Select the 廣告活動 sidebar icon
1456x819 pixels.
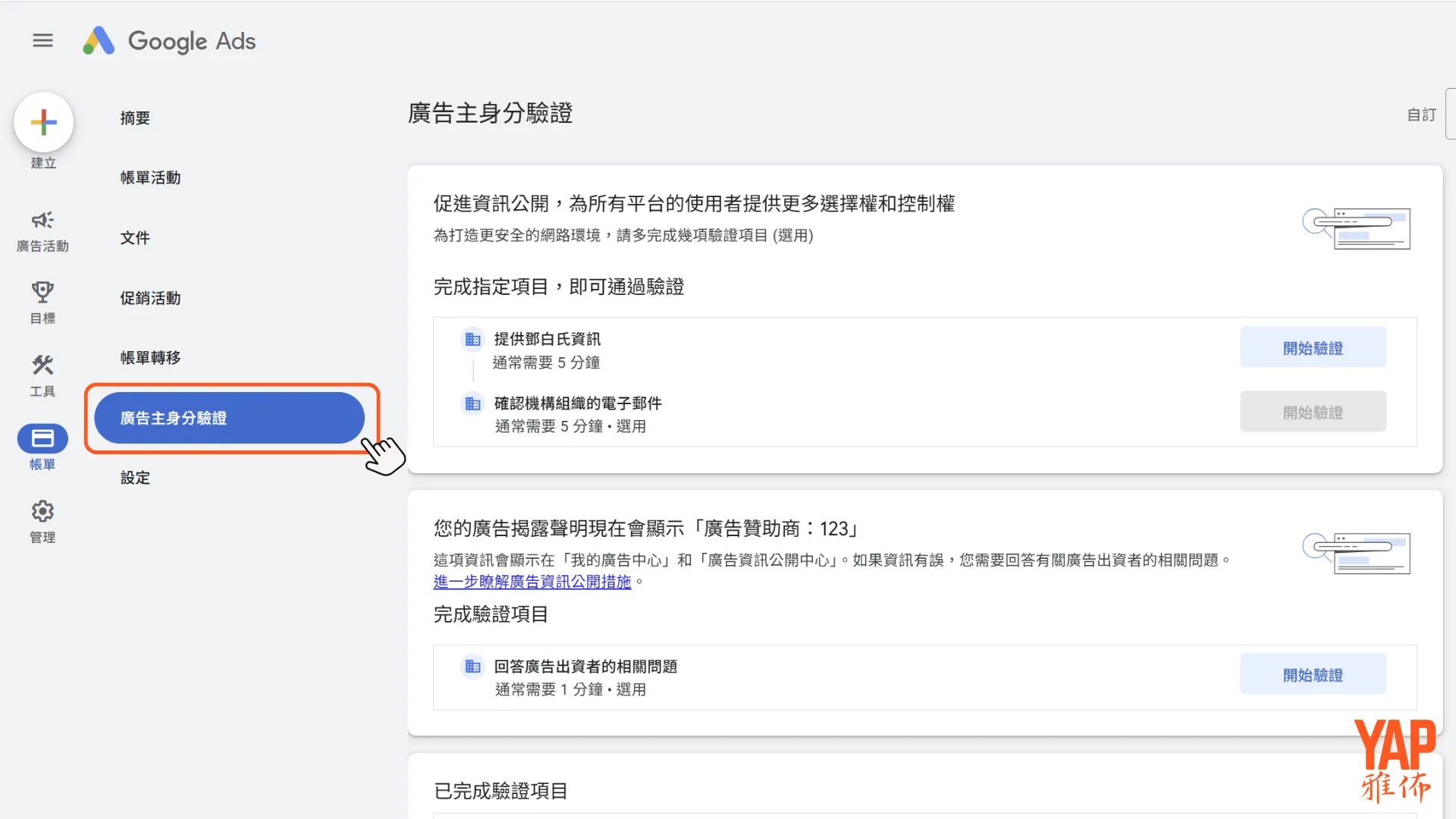point(42,221)
